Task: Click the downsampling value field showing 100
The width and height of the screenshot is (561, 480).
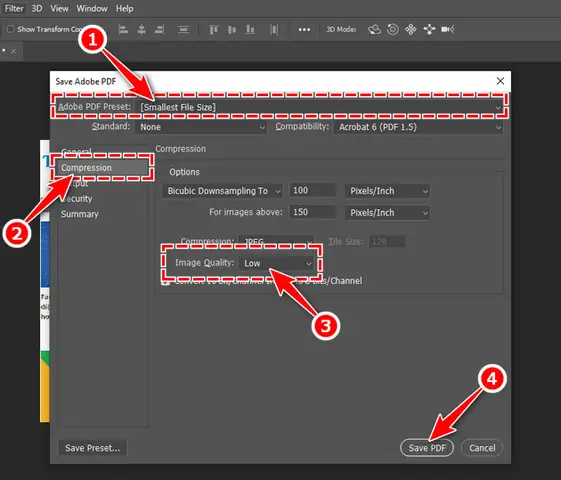Action: click(313, 191)
